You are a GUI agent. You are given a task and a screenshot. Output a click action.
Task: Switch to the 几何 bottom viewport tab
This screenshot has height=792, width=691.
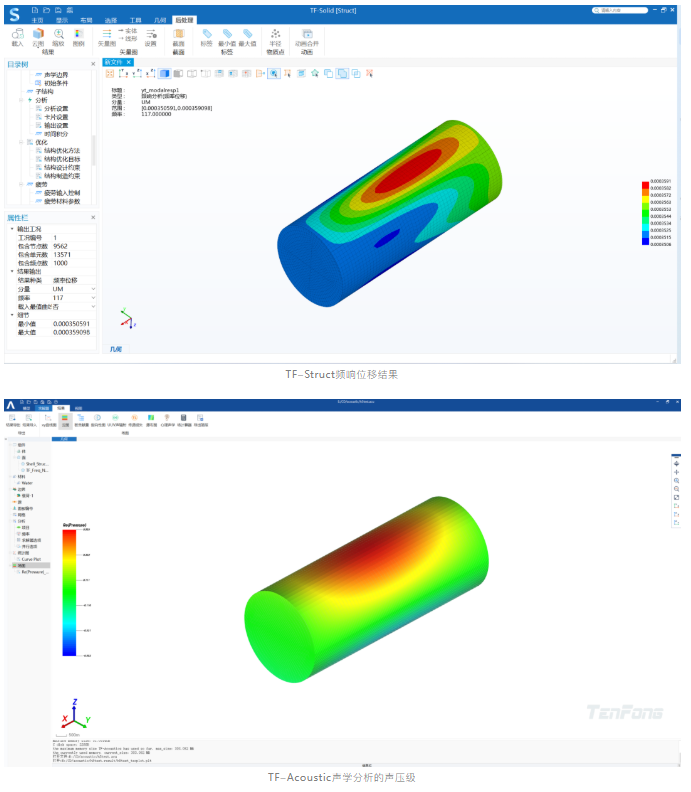tap(116, 349)
